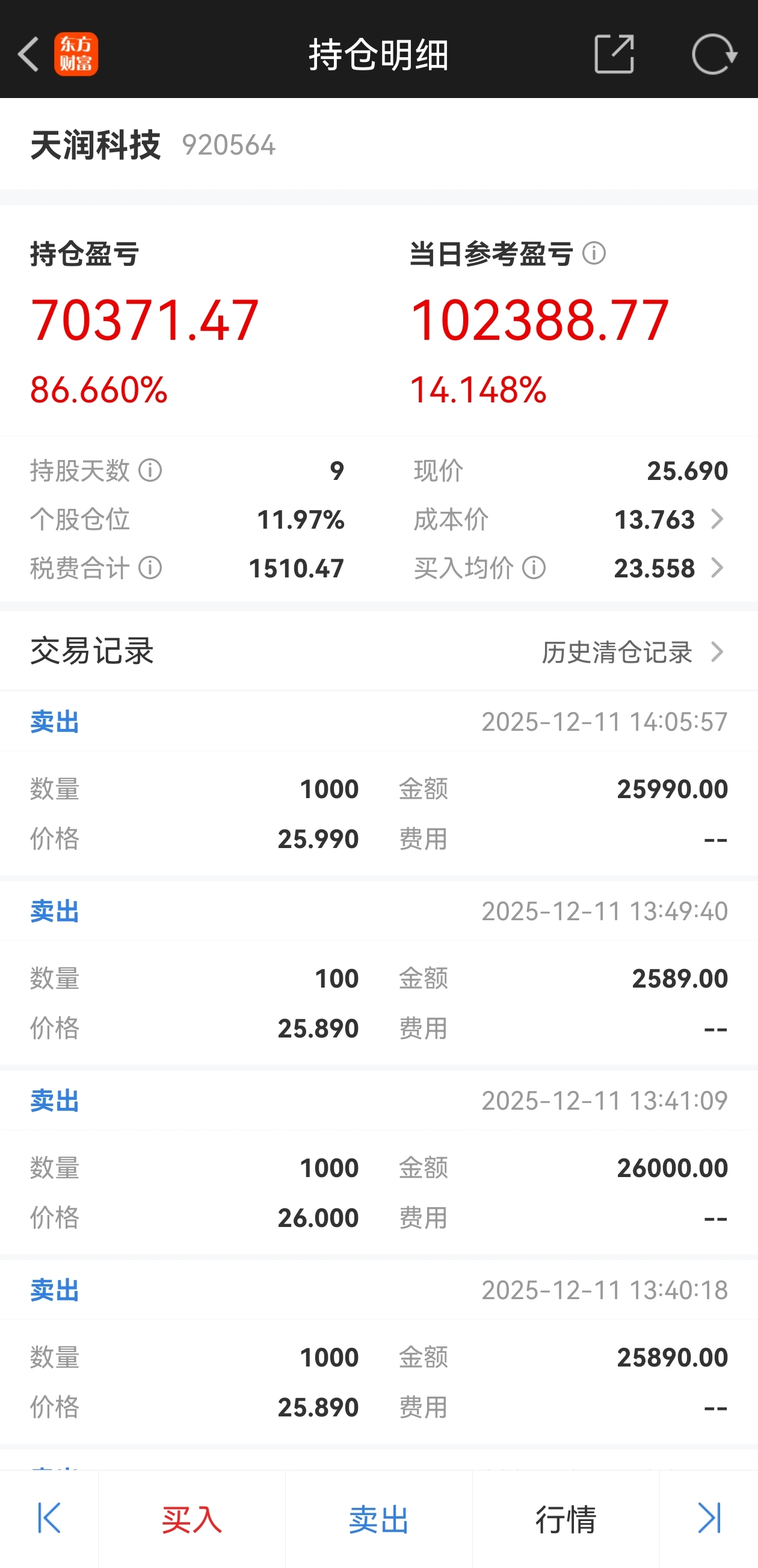
Task: Open the 历史清仓记录 link
Action: click(617, 652)
